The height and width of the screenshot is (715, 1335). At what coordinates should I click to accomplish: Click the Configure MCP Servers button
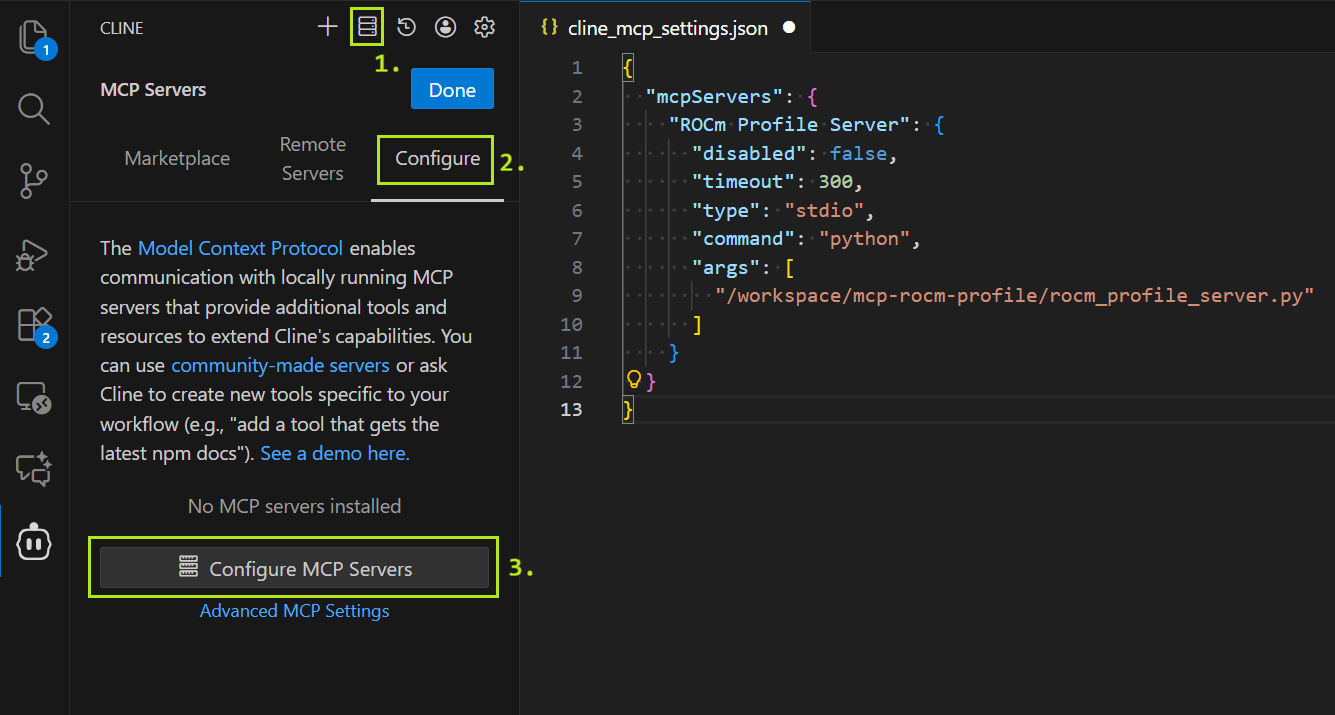[294, 569]
